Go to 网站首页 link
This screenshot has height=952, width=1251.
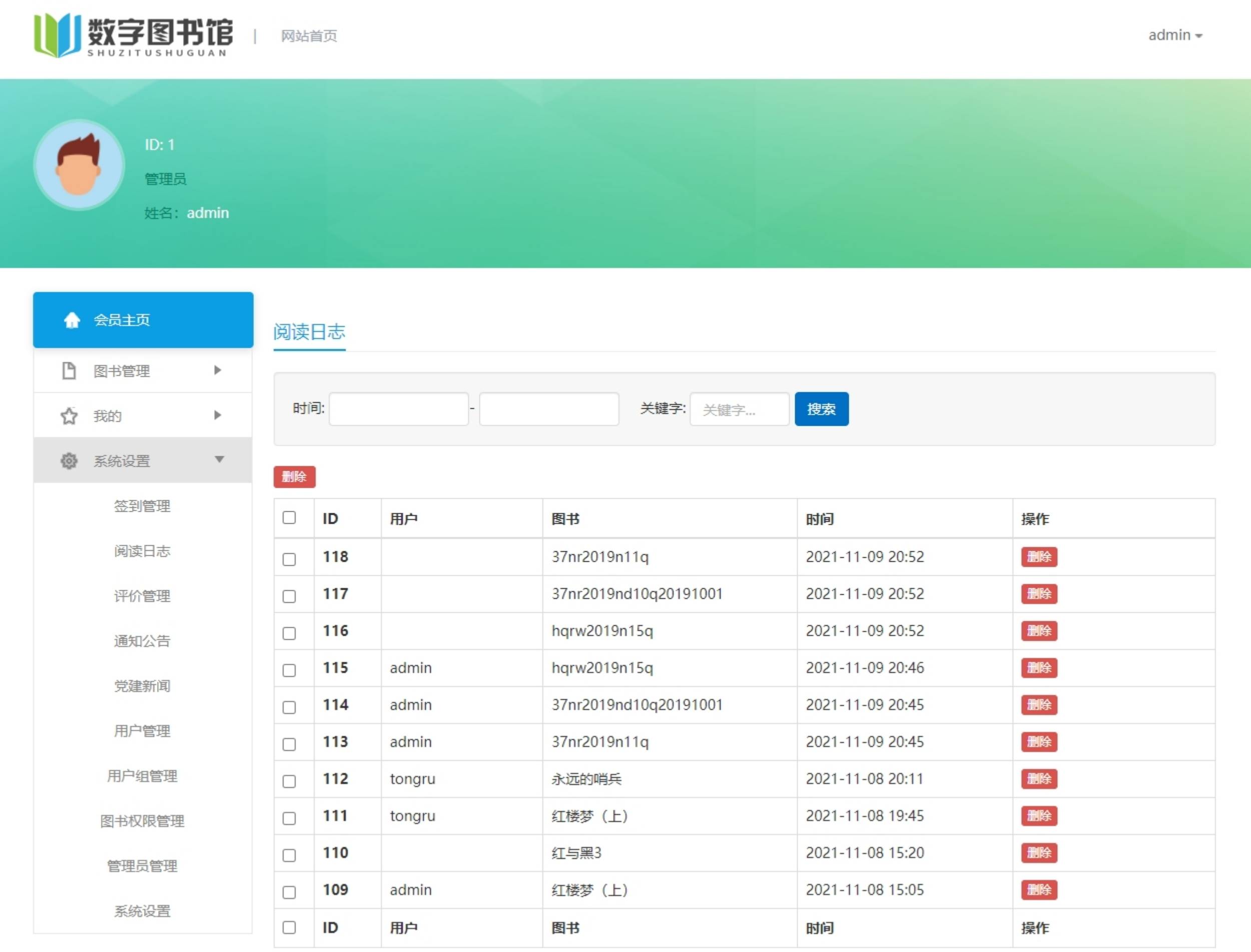click(x=309, y=36)
